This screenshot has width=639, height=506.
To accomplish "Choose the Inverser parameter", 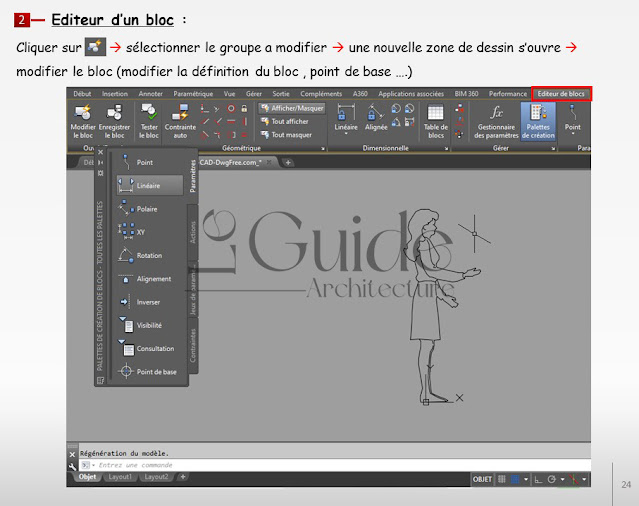I will tap(150, 302).
